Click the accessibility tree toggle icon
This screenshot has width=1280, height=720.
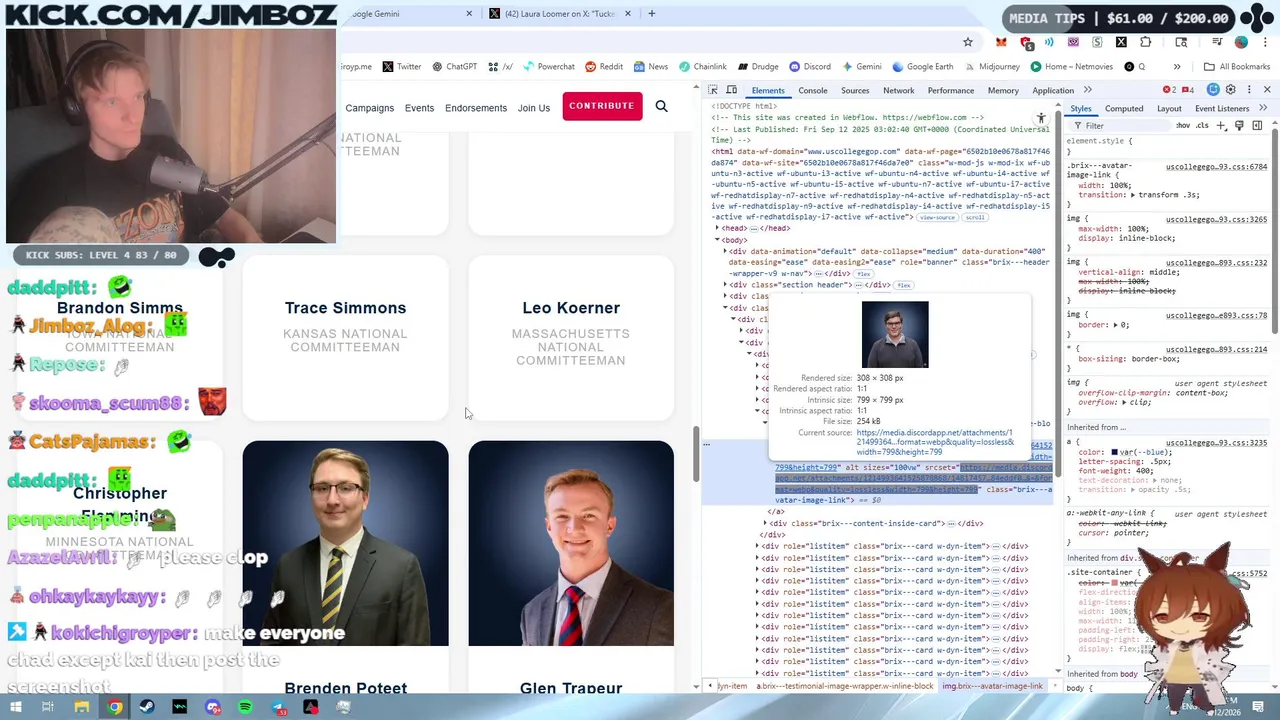pos(1041,118)
